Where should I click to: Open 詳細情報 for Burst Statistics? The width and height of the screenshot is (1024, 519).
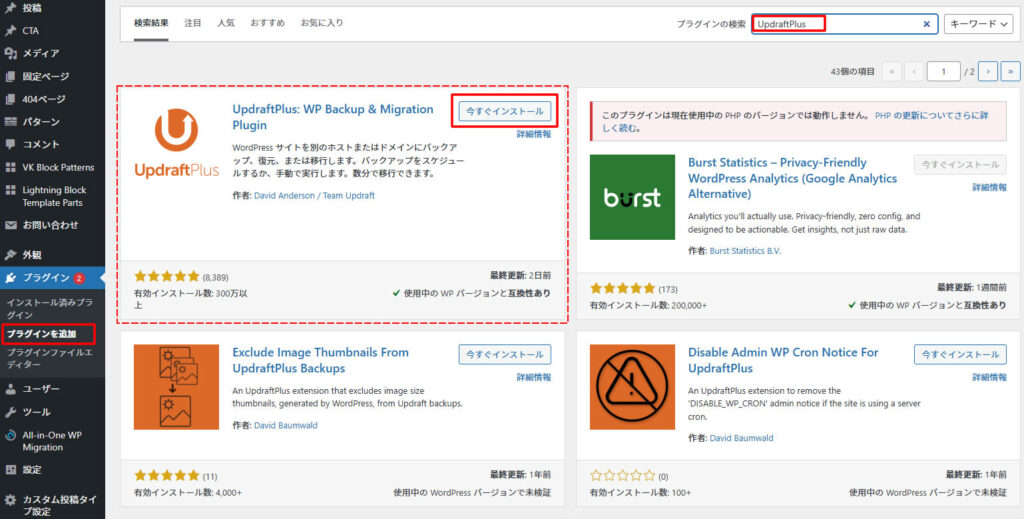989,187
